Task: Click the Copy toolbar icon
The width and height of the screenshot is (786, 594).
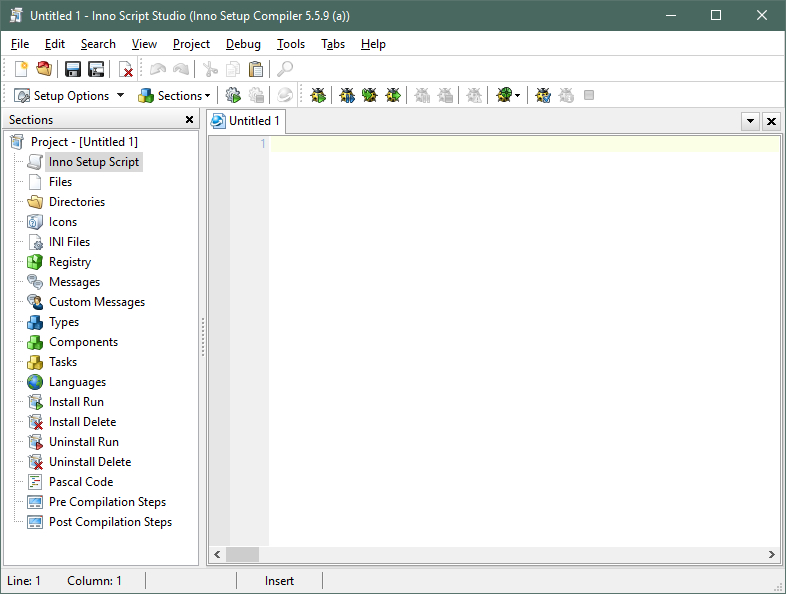Action: tap(233, 69)
